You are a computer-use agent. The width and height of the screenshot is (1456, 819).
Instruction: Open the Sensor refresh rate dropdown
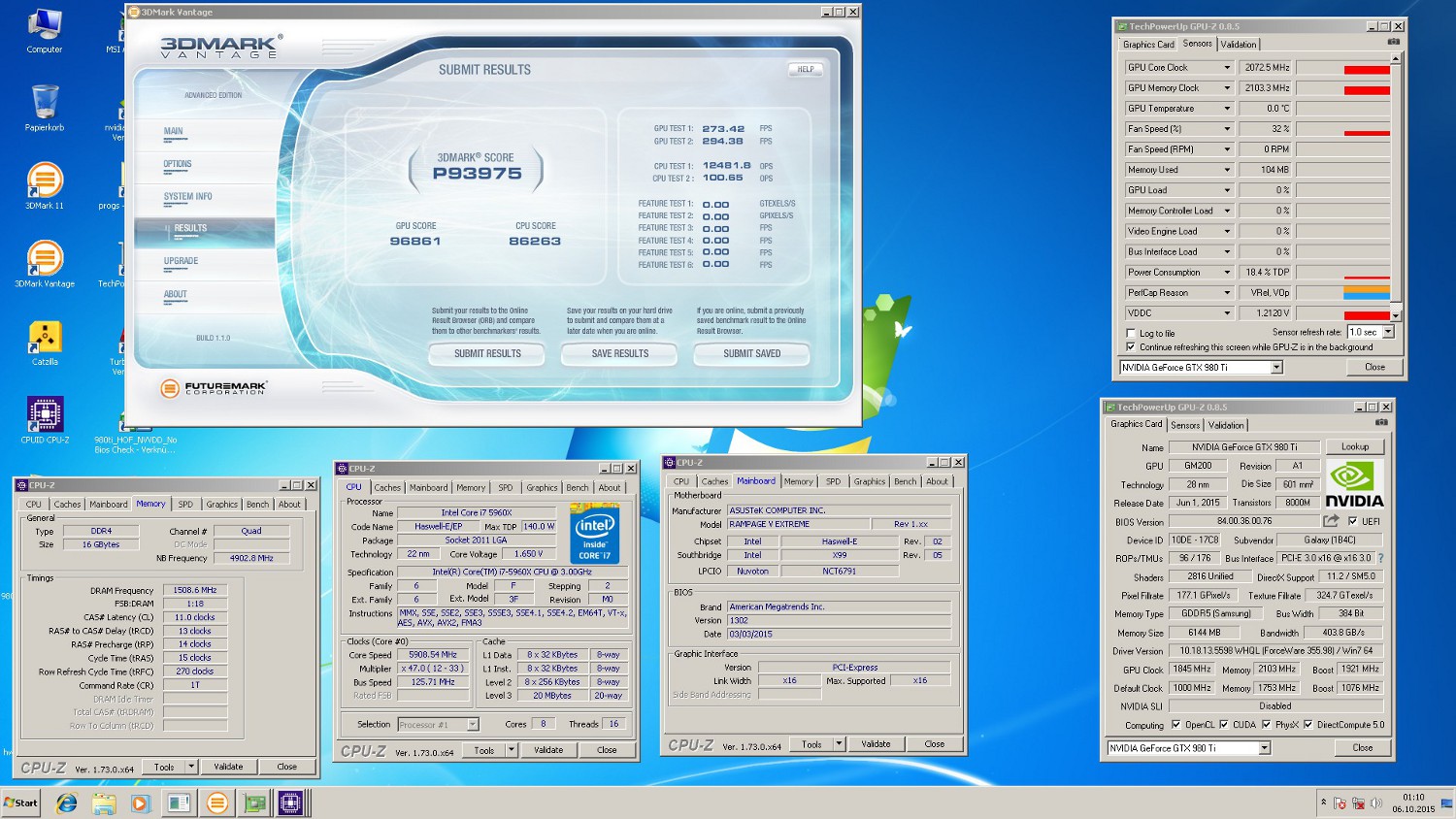[1388, 332]
